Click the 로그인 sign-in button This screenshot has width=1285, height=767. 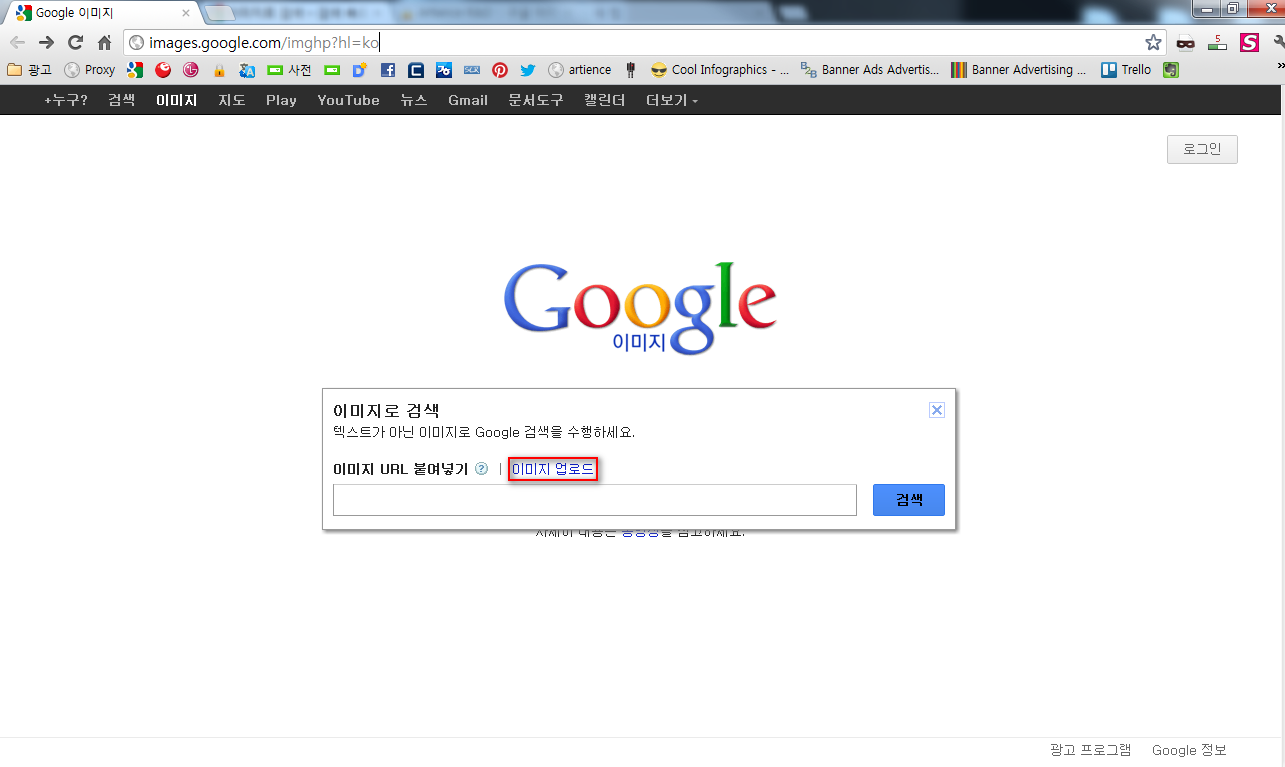coord(1202,149)
